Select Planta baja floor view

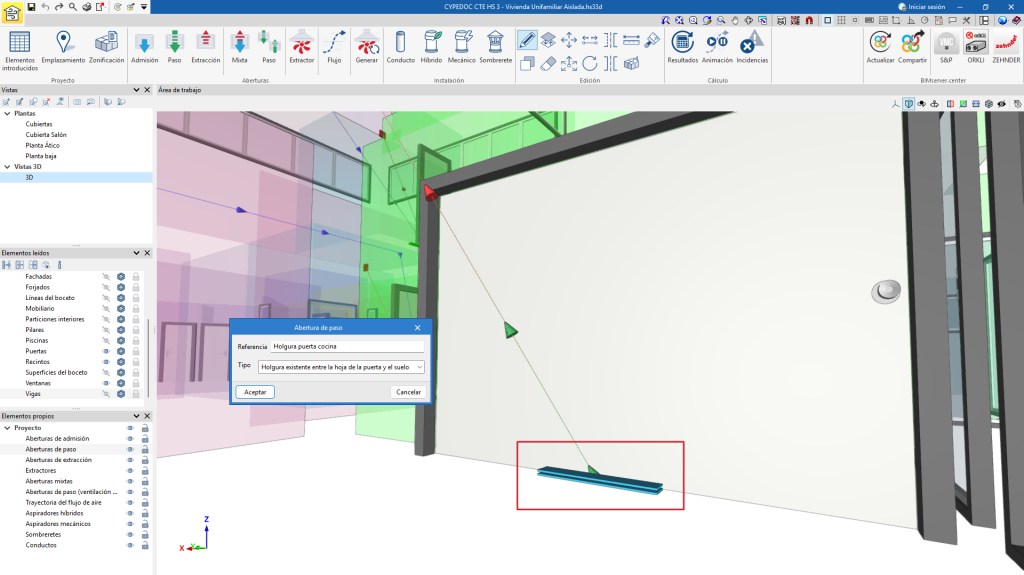(40, 156)
